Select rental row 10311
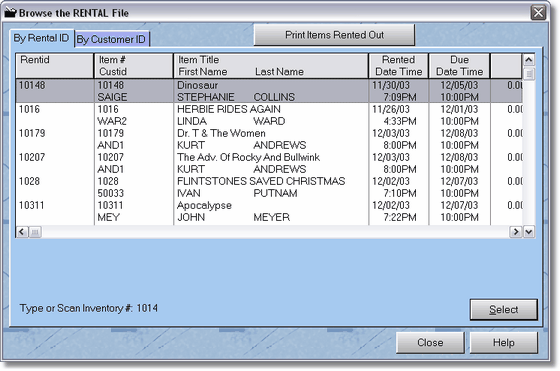560x371 pixels. coord(269,211)
